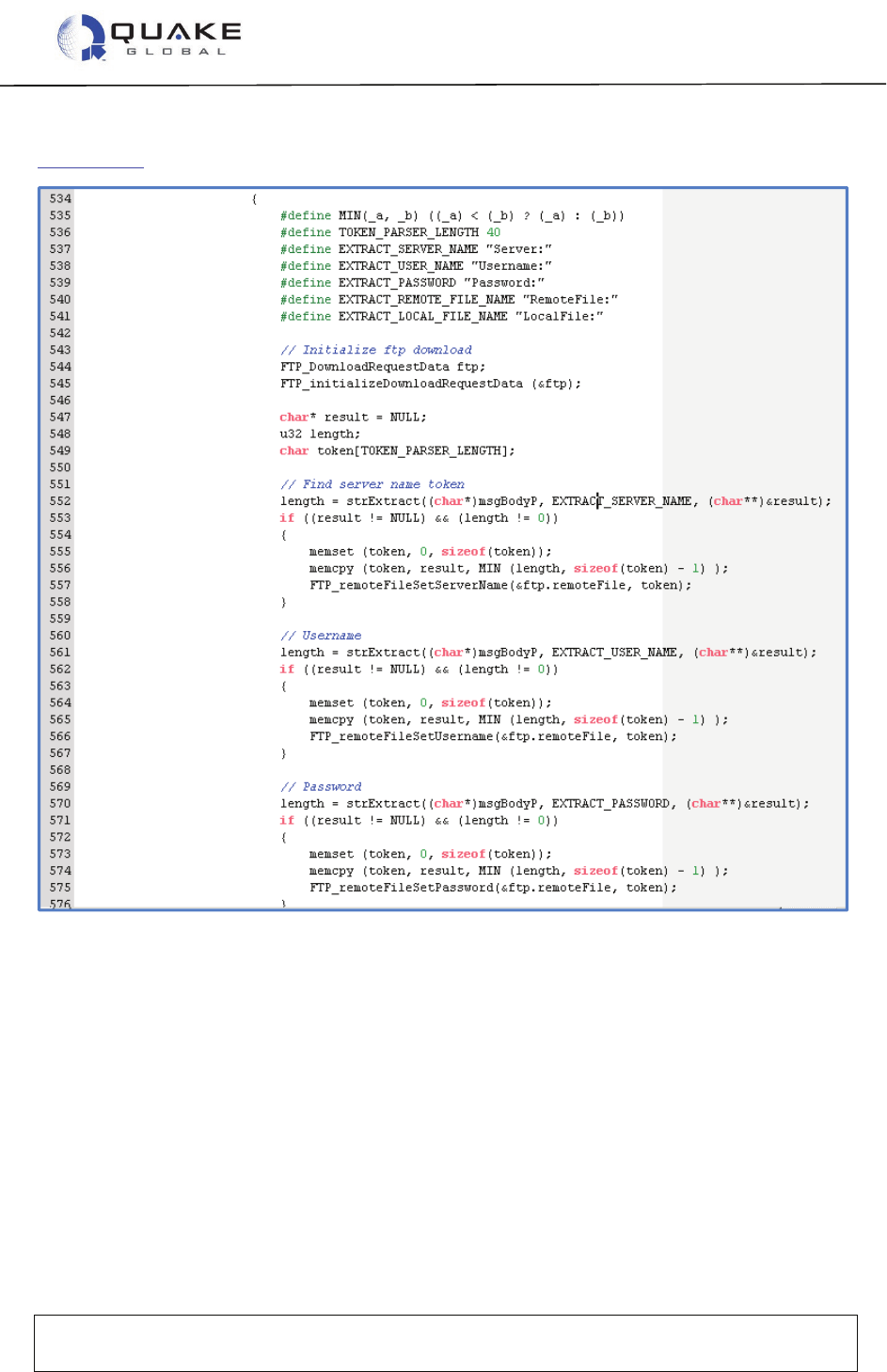Screen dimensions: 887x1372
Task: Click the 'FTP_DownloadRequestData ftp;' declaration
Action: pyautogui.click(x=383, y=367)
